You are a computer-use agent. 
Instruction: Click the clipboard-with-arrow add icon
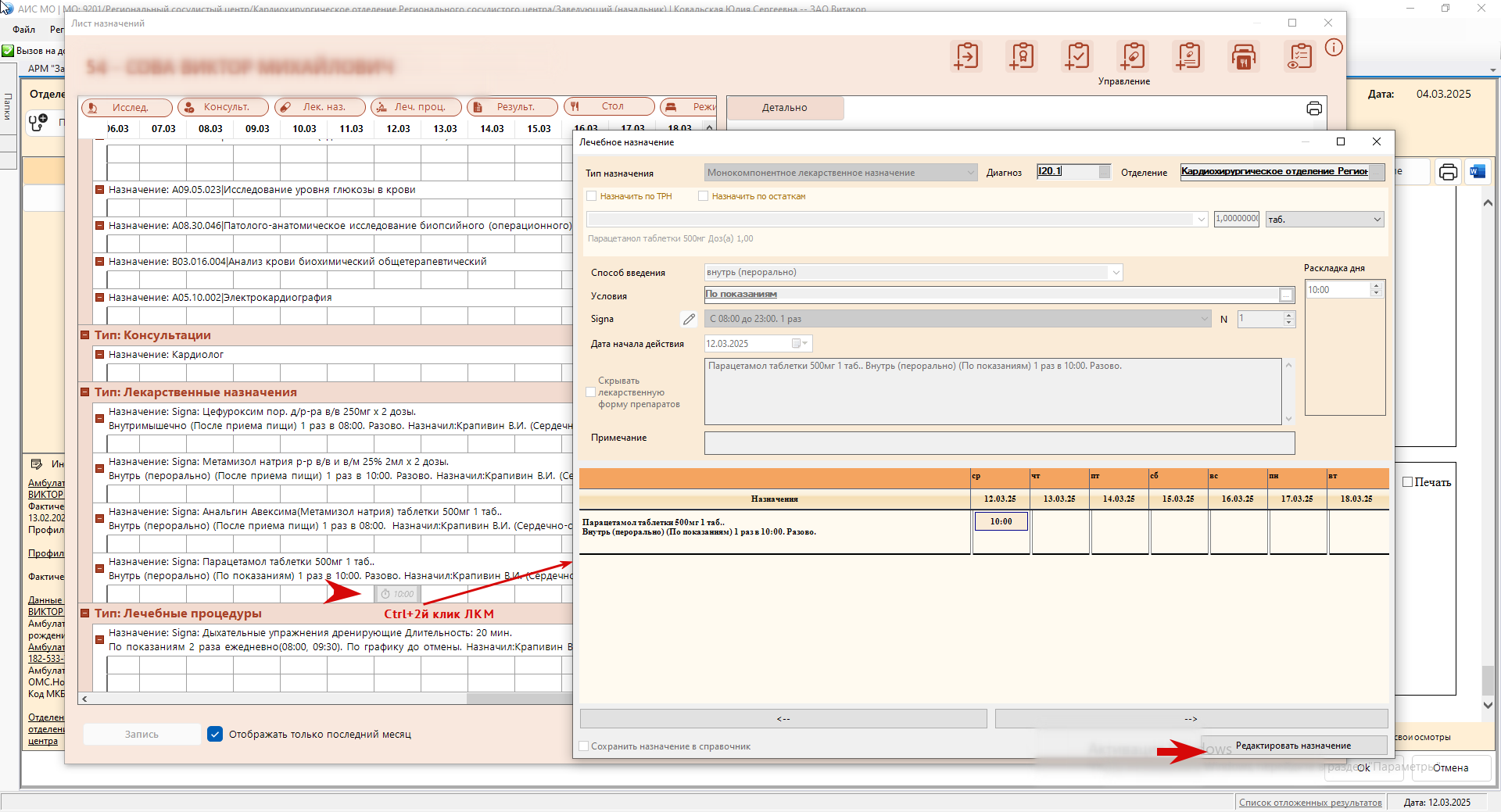[966, 56]
